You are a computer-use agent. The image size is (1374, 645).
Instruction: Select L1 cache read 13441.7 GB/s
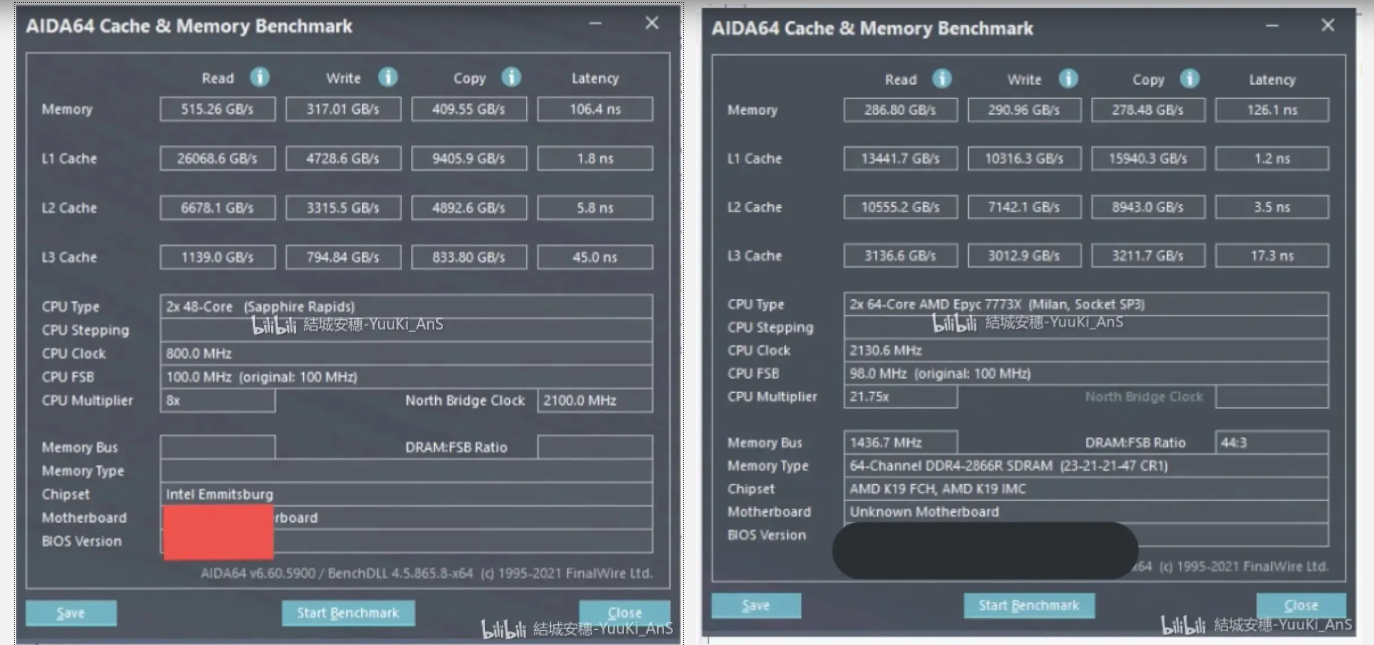point(901,158)
